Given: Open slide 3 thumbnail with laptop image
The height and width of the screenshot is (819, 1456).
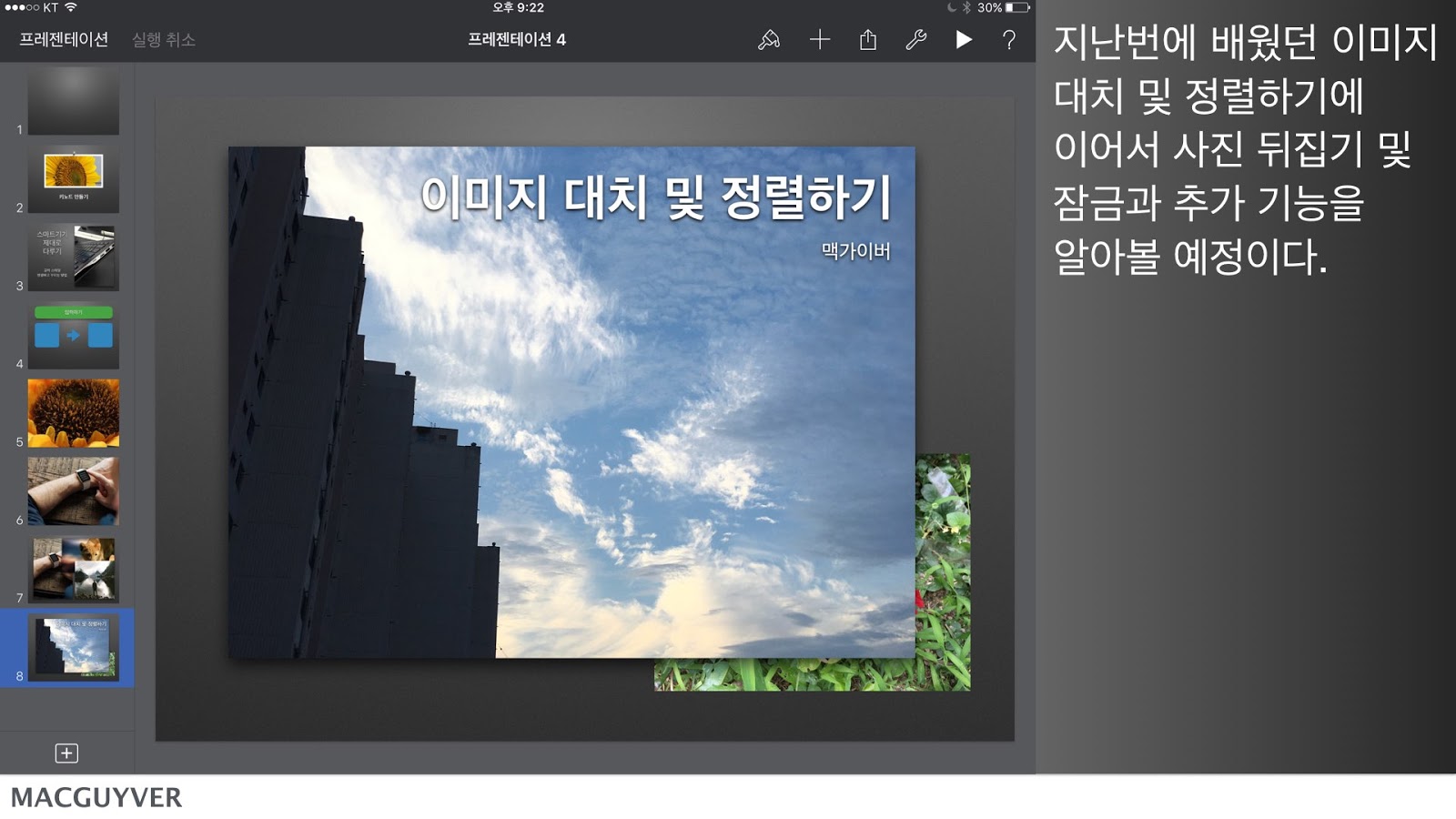Looking at the screenshot, I should pyautogui.click(x=74, y=258).
